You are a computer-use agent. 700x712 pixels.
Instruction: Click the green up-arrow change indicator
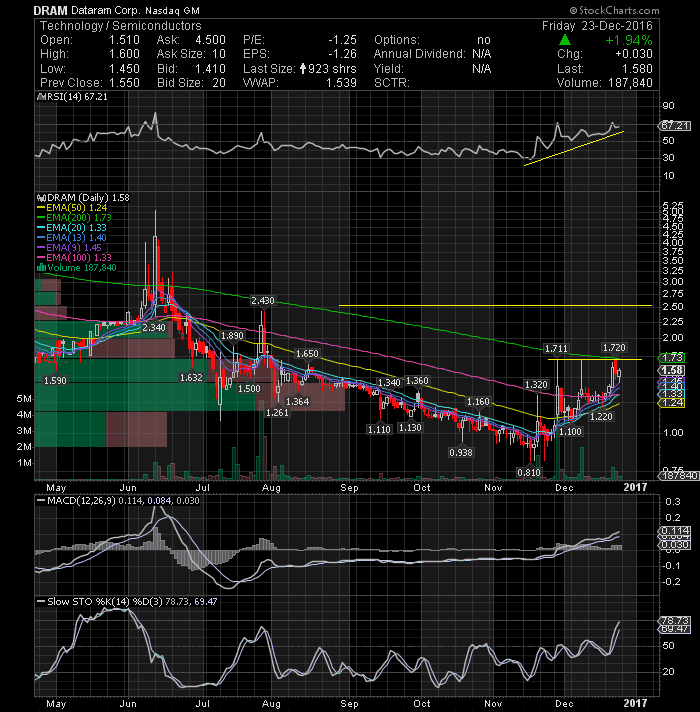click(565, 40)
